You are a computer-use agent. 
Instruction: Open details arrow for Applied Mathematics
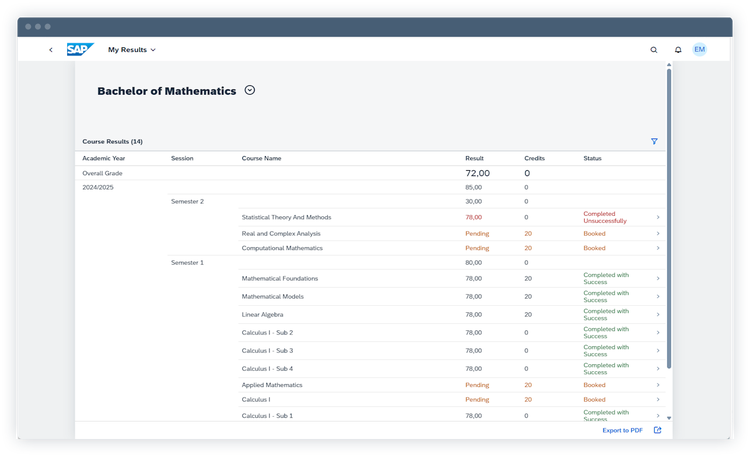click(658, 385)
